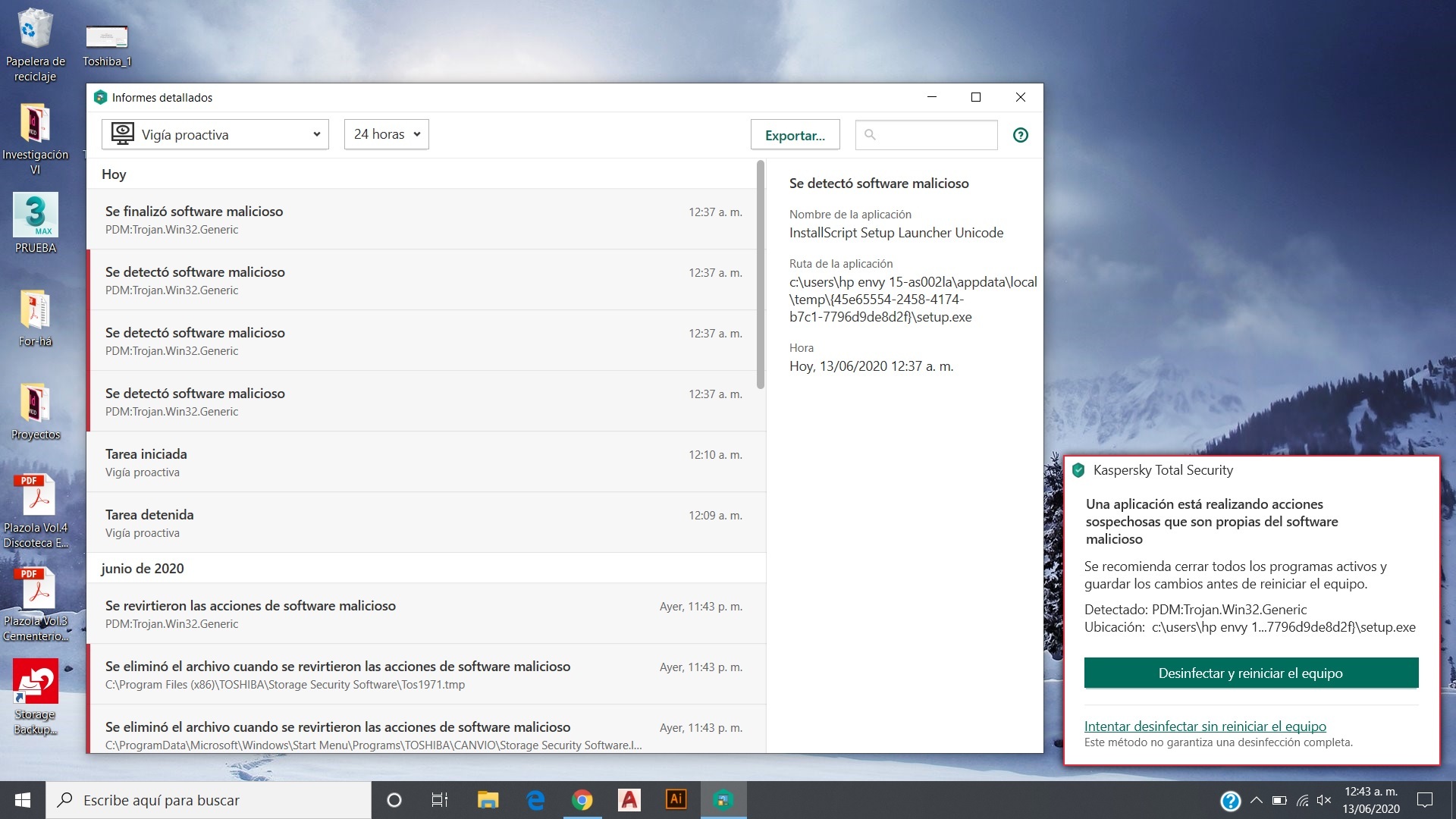Click the setup.exe application path text
Screen dimensions: 1456x819
pyautogui.click(x=913, y=300)
